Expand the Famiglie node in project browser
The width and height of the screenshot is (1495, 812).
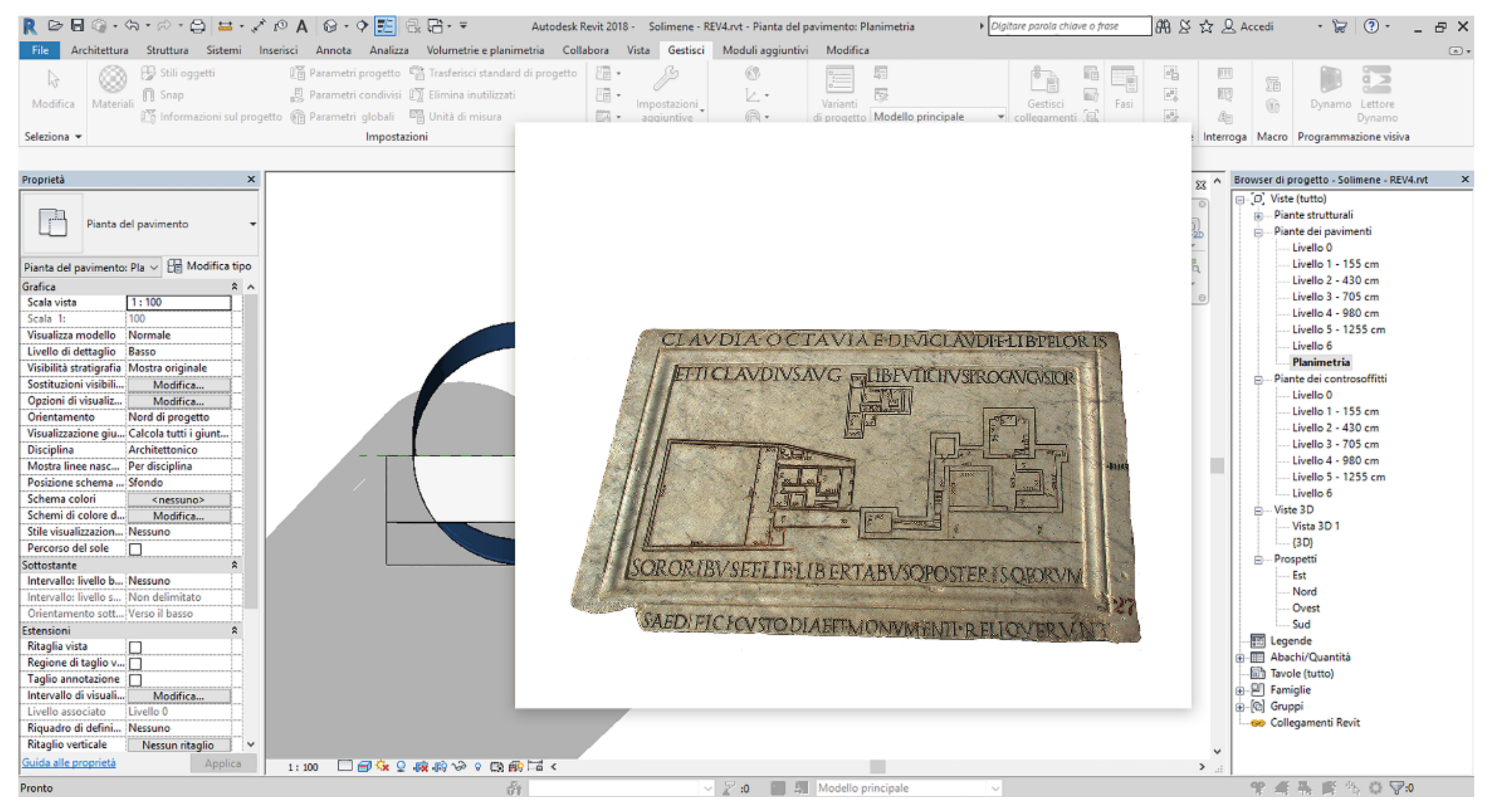(x=1239, y=691)
